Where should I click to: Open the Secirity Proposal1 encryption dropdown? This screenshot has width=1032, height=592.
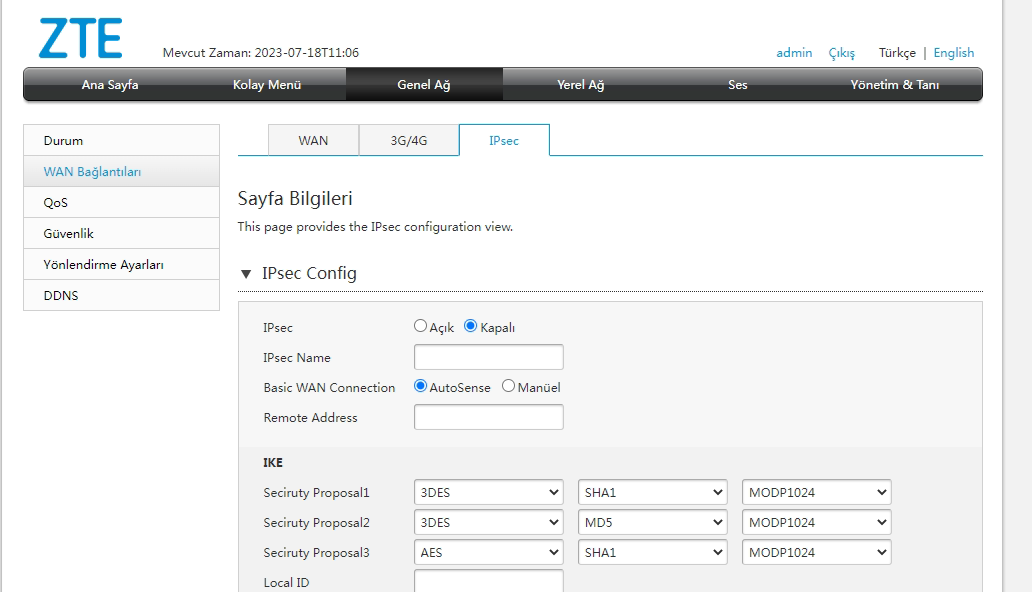[x=488, y=491]
